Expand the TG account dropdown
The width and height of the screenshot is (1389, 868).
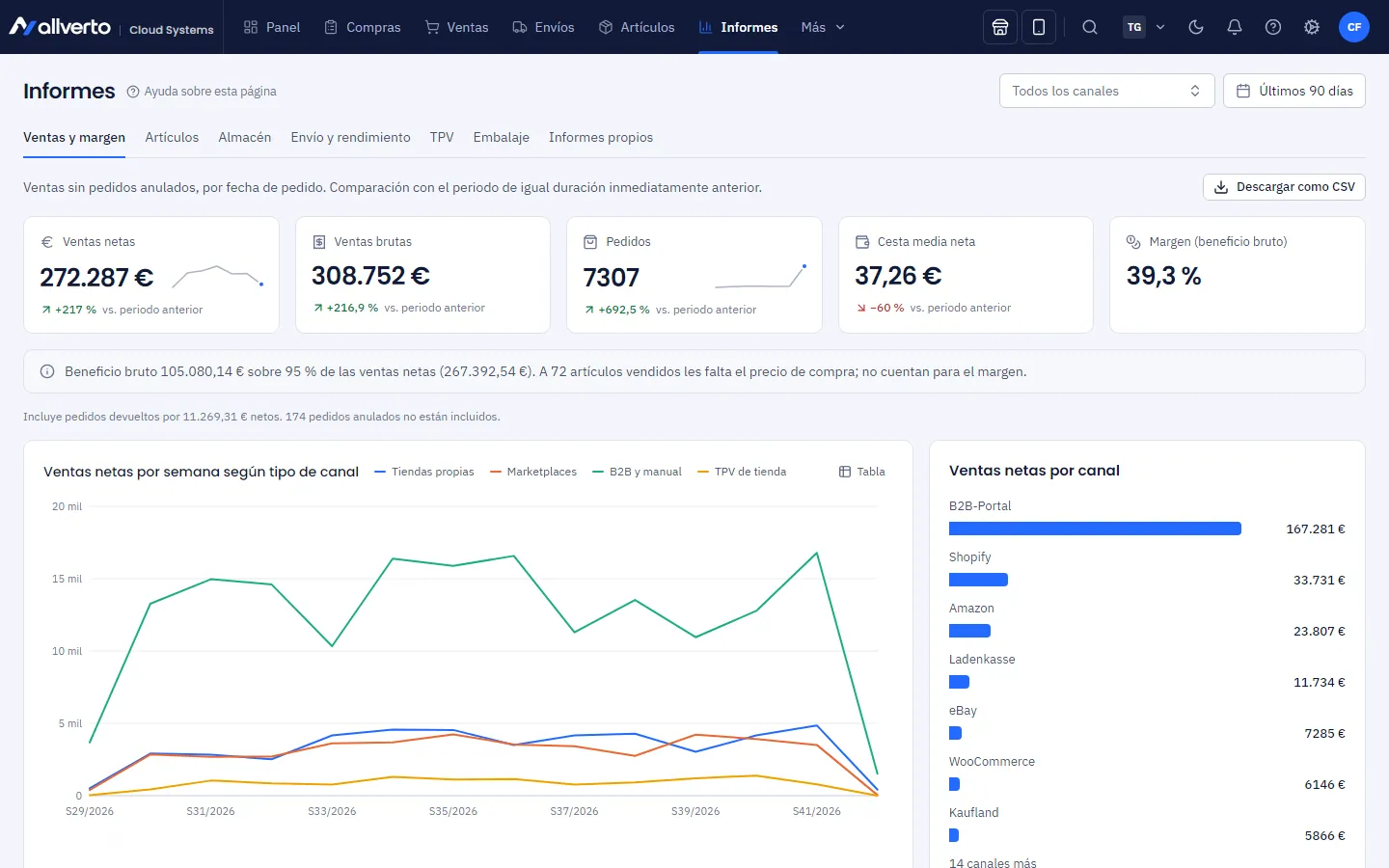tap(1145, 27)
